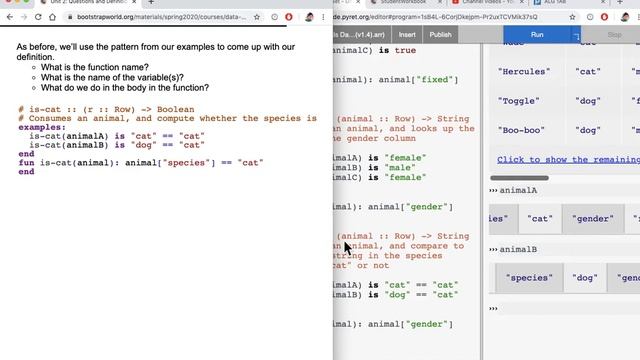Click clock extension icon in Pyret window
This screenshot has height=360, width=640.
click(x=590, y=17)
